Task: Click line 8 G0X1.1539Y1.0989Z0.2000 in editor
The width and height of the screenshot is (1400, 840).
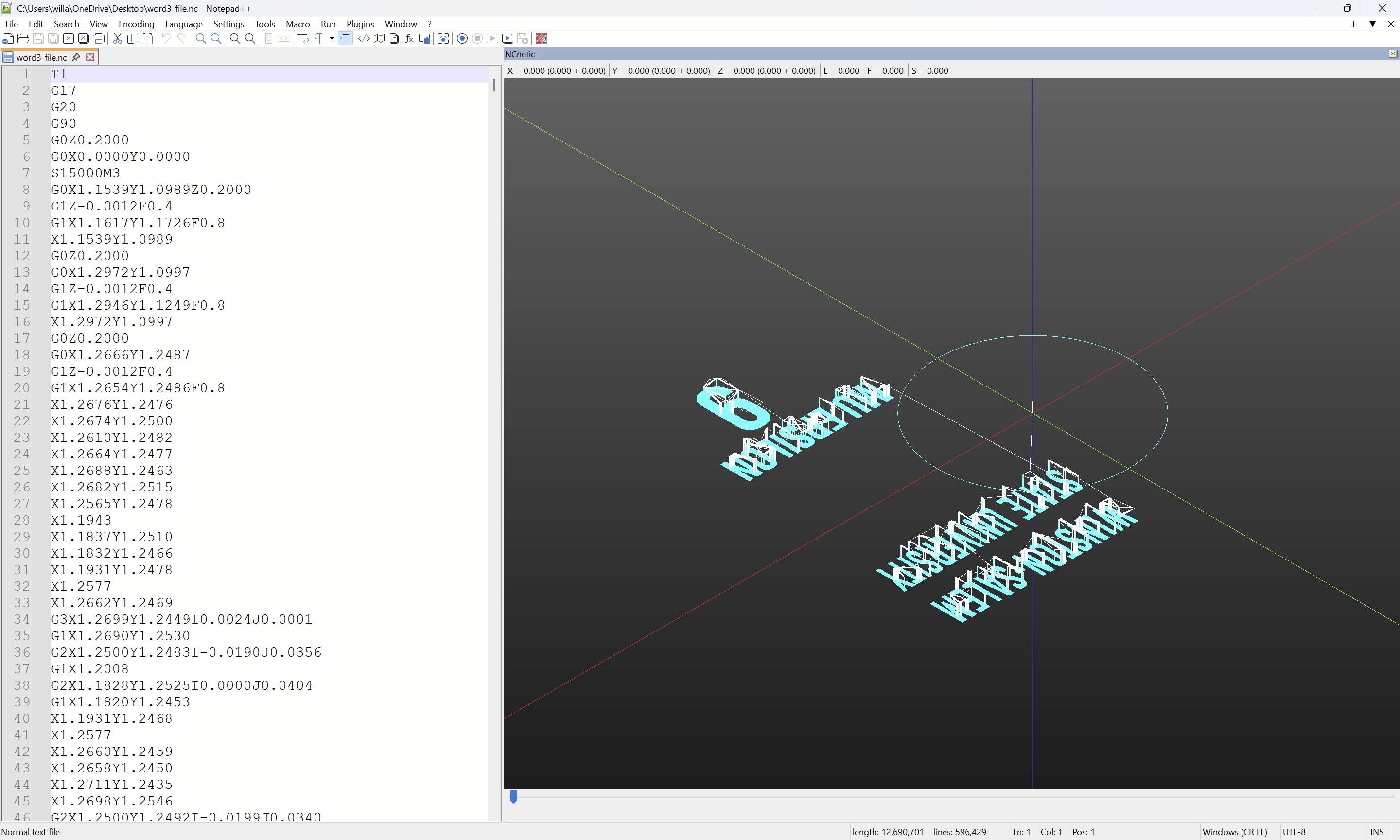Action: coord(151,190)
